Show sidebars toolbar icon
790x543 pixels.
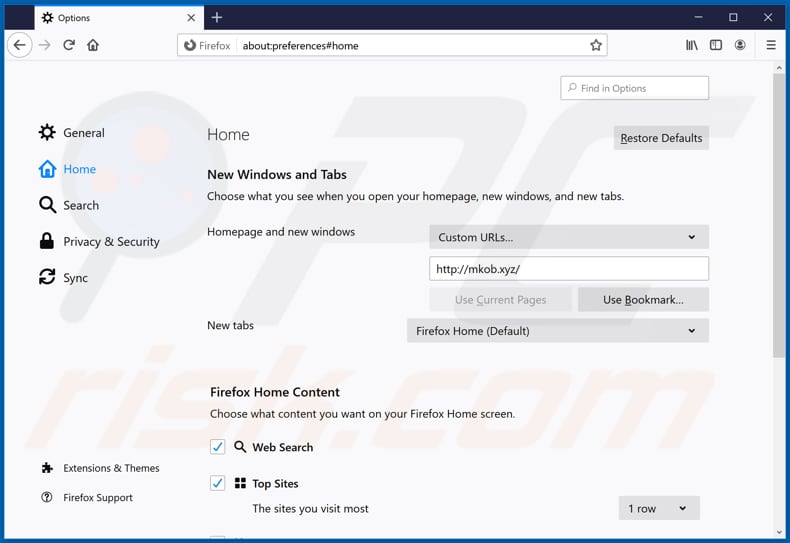pyautogui.click(x=716, y=45)
